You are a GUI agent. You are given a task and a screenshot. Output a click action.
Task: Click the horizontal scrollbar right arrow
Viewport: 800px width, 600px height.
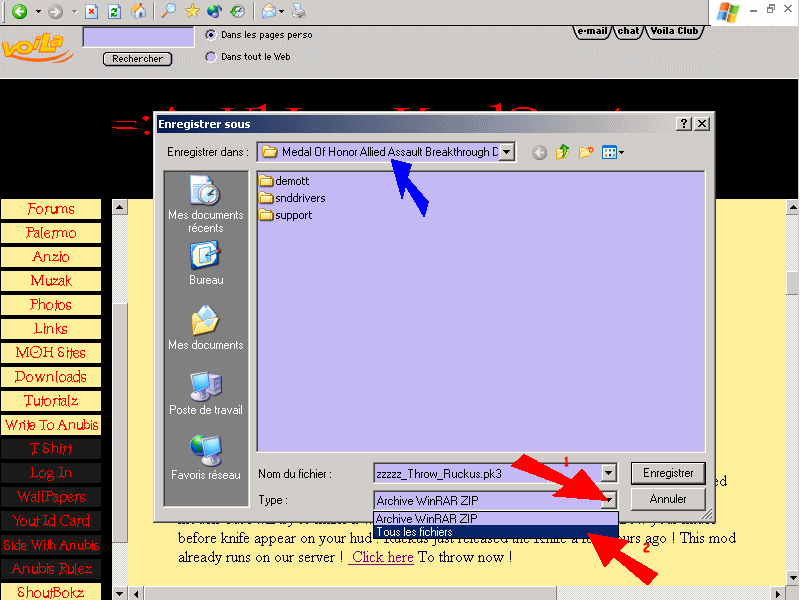pyautogui.click(x=778, y=593)
